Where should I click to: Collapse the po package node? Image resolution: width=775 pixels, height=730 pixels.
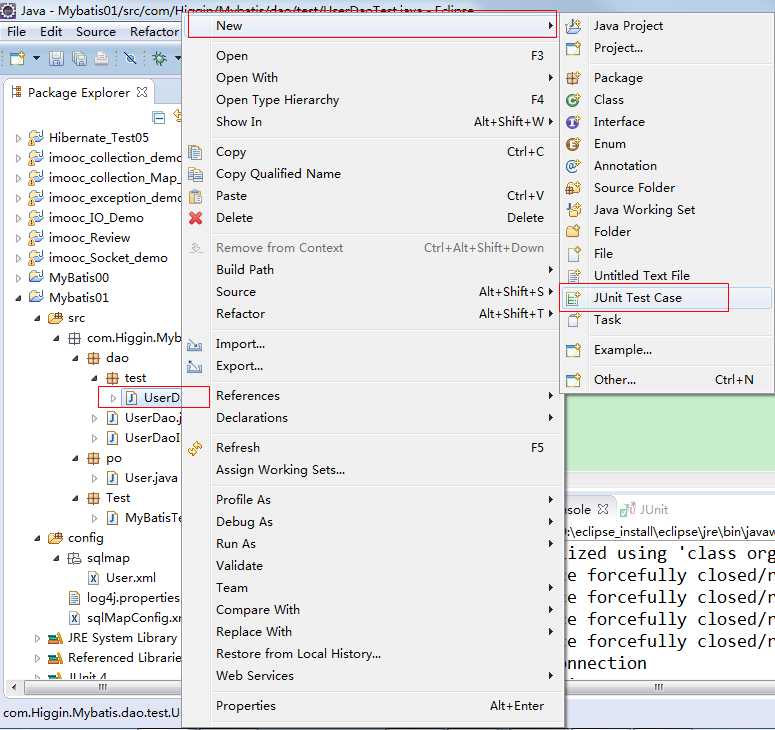point(75,458)
